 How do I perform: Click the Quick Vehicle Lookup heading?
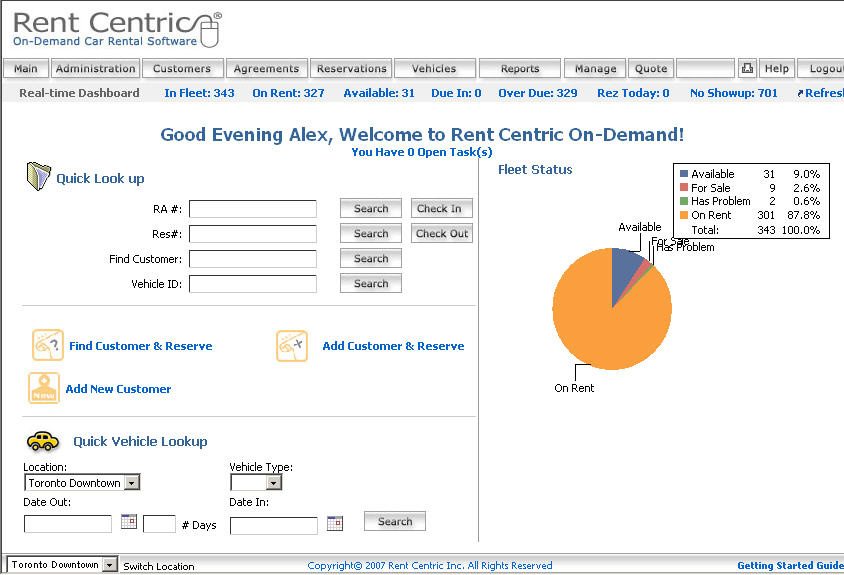(140, 441)
